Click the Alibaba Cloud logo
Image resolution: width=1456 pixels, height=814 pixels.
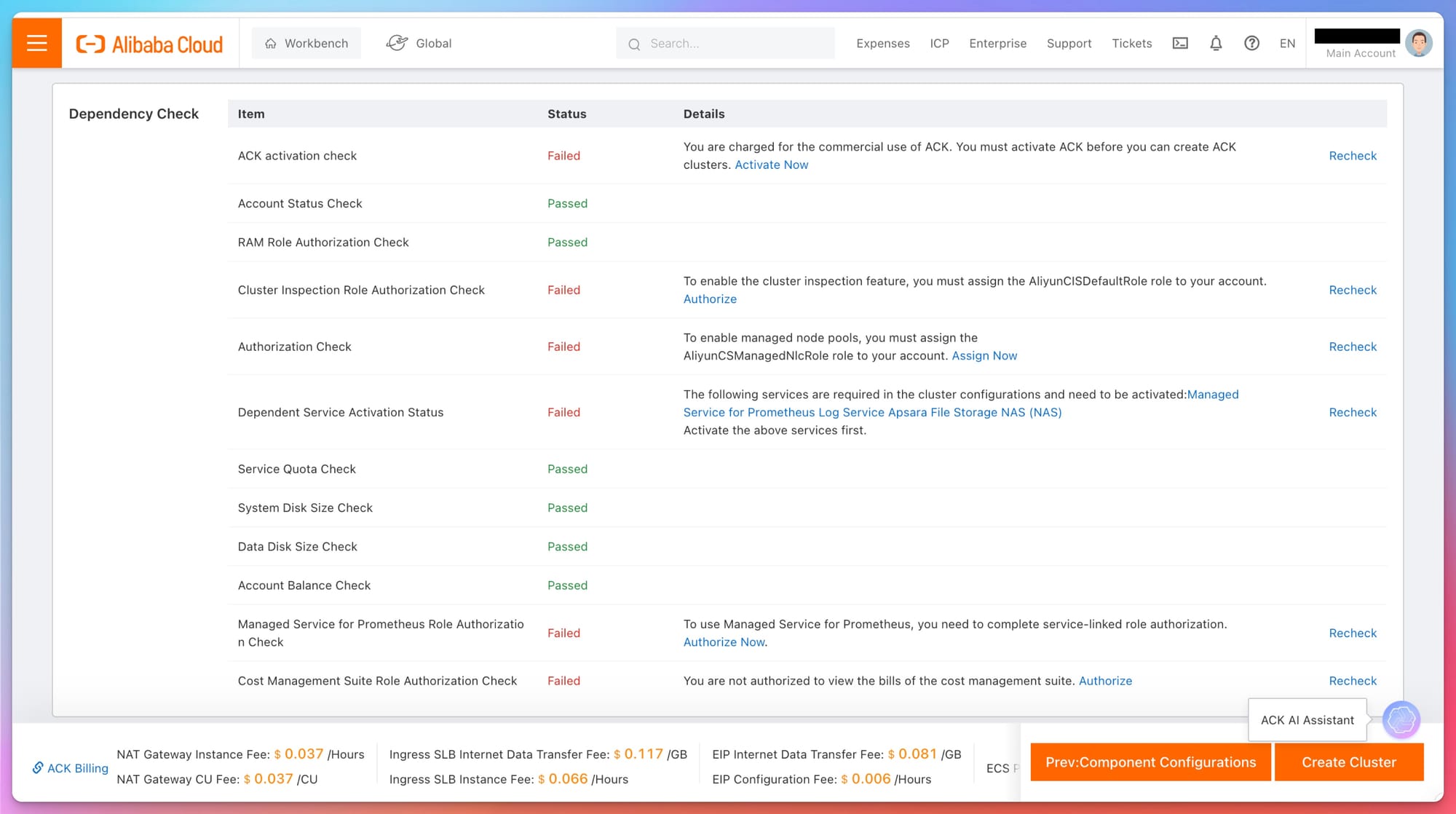click(150, 44)
